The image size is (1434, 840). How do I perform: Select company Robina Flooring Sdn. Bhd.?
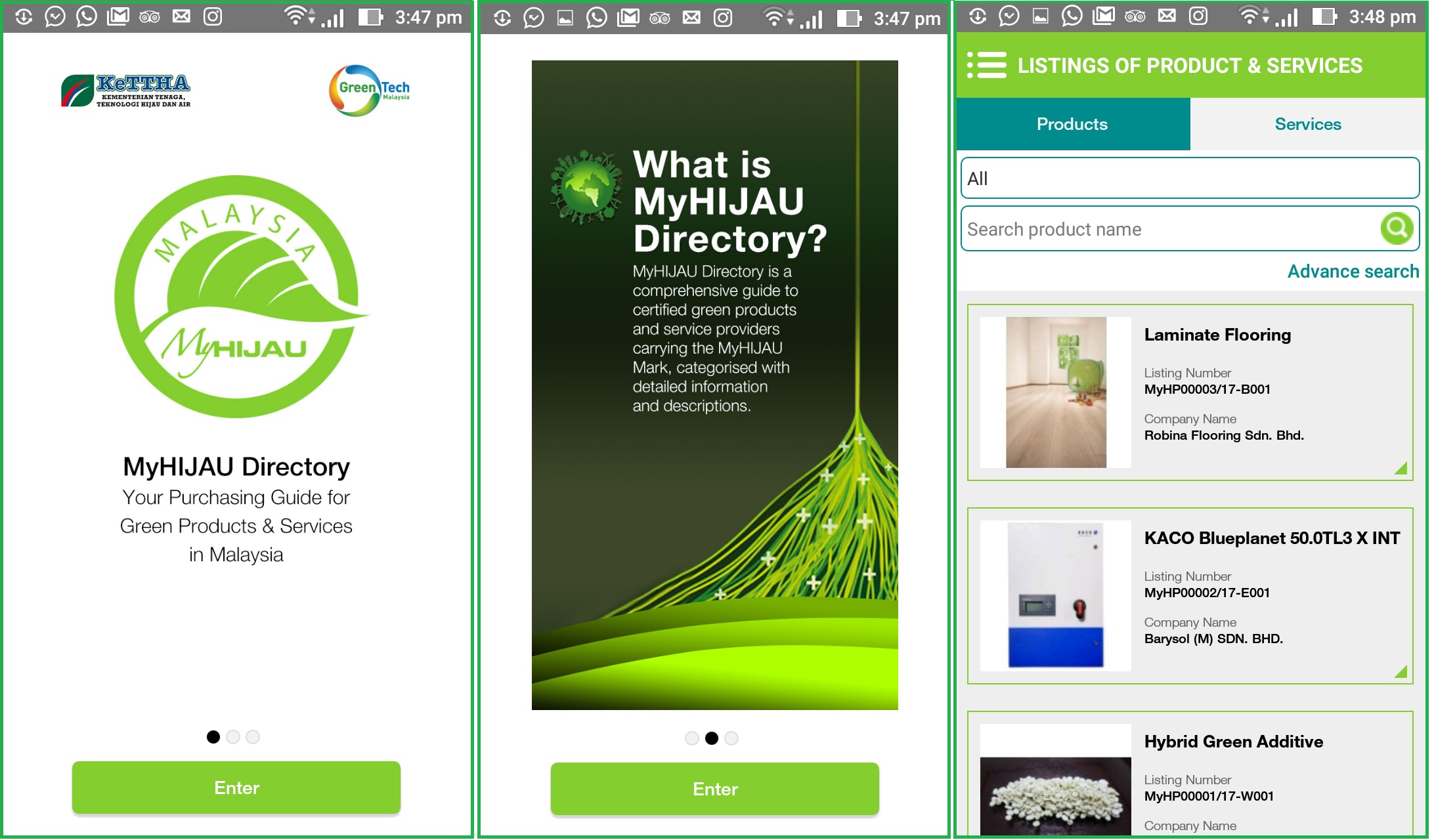pyautogui.click(x=1224, y=435)
